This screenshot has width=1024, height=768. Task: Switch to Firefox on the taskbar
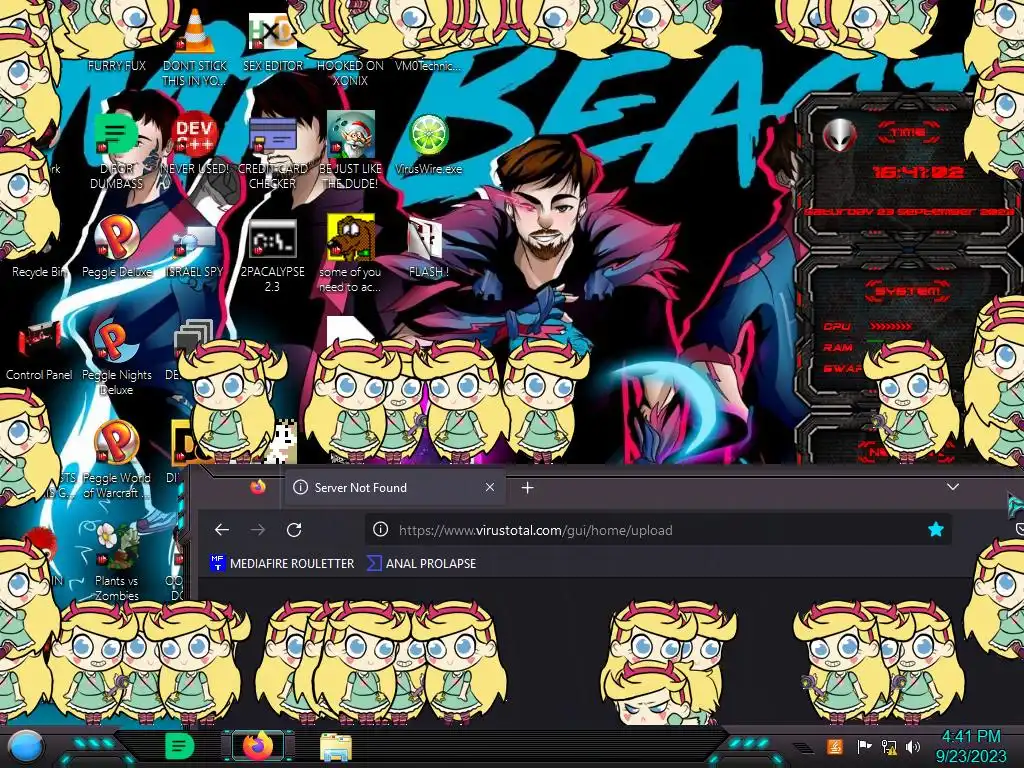pos(258,746)
